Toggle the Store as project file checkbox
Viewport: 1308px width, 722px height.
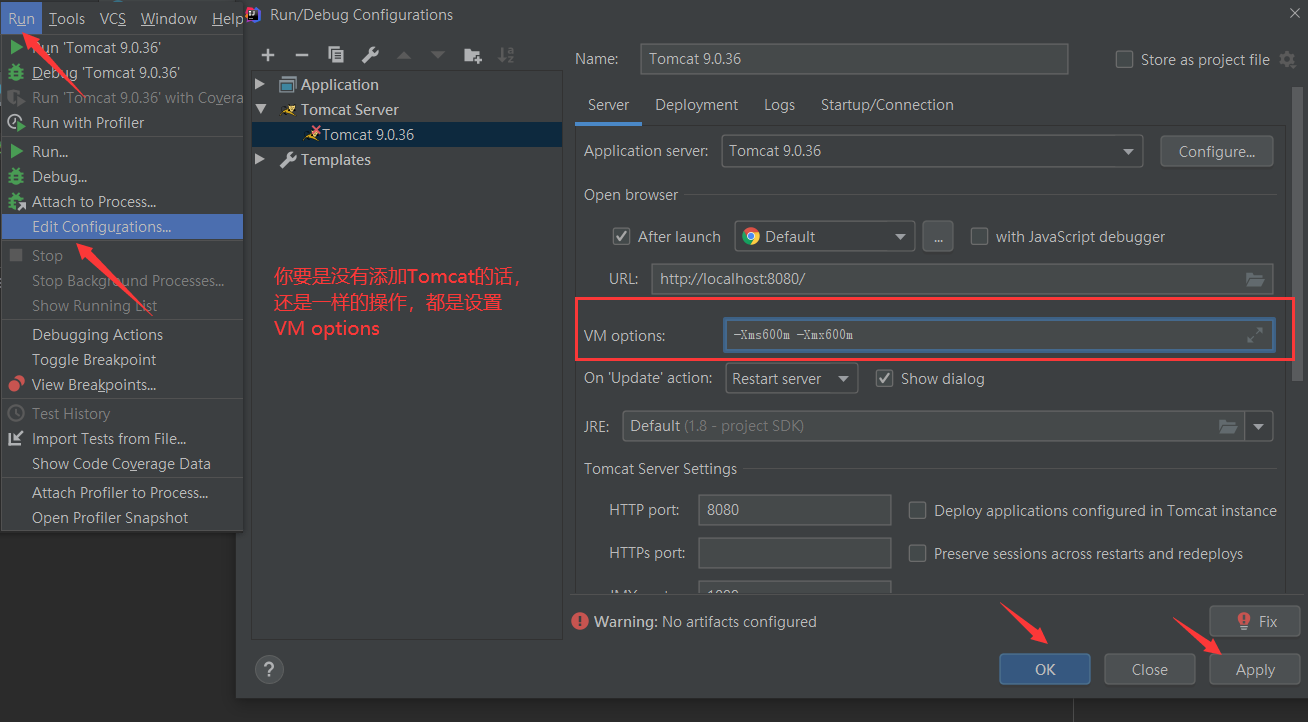point(1124,60)
